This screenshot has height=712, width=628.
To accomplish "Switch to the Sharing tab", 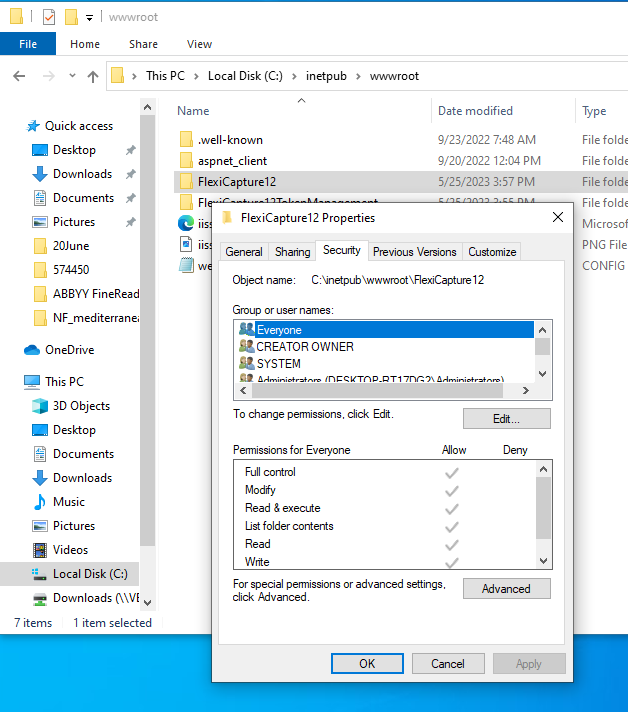I will [x=292, y=252].
